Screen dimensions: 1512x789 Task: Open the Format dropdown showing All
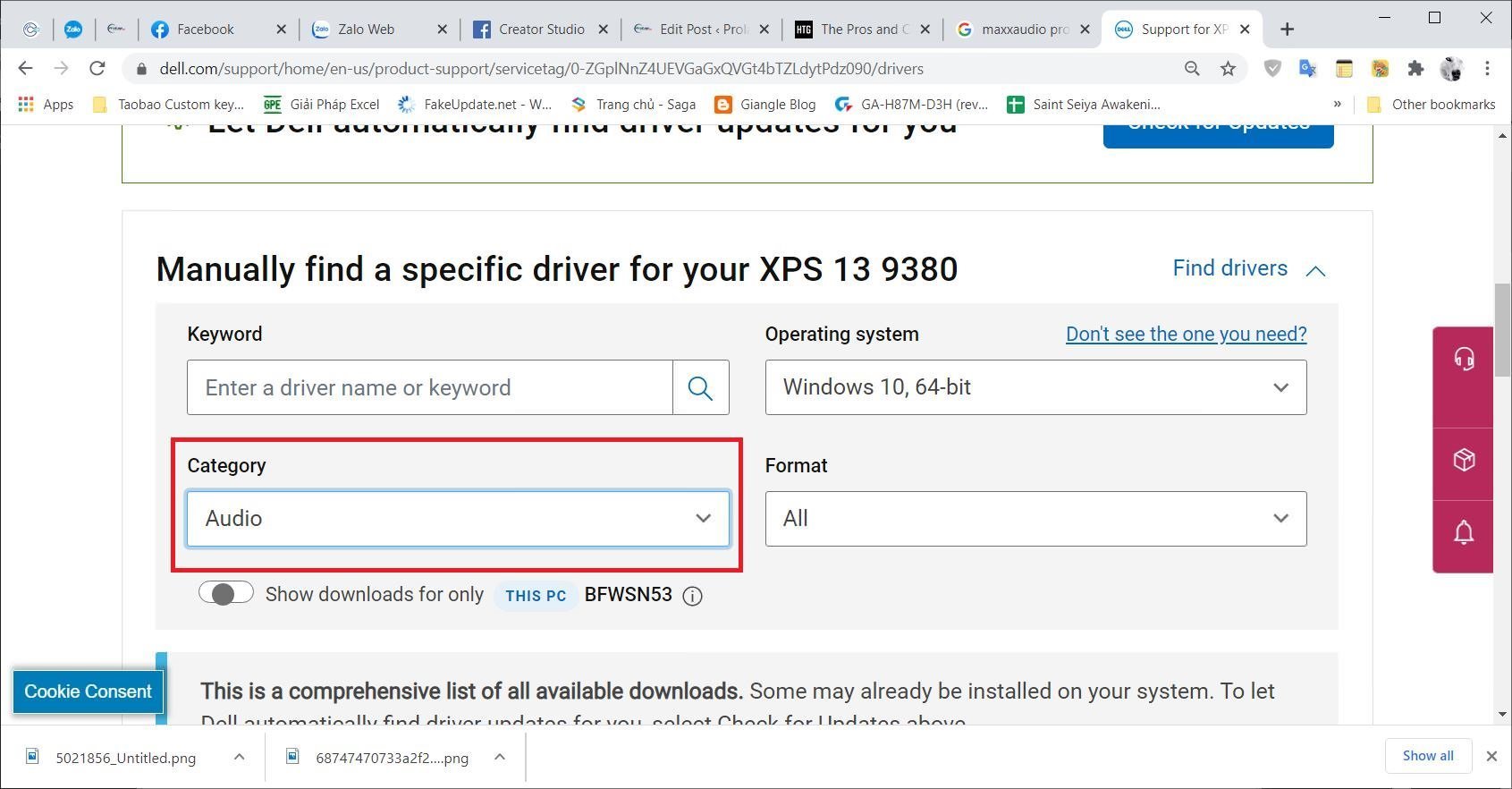pos(1035,519)
